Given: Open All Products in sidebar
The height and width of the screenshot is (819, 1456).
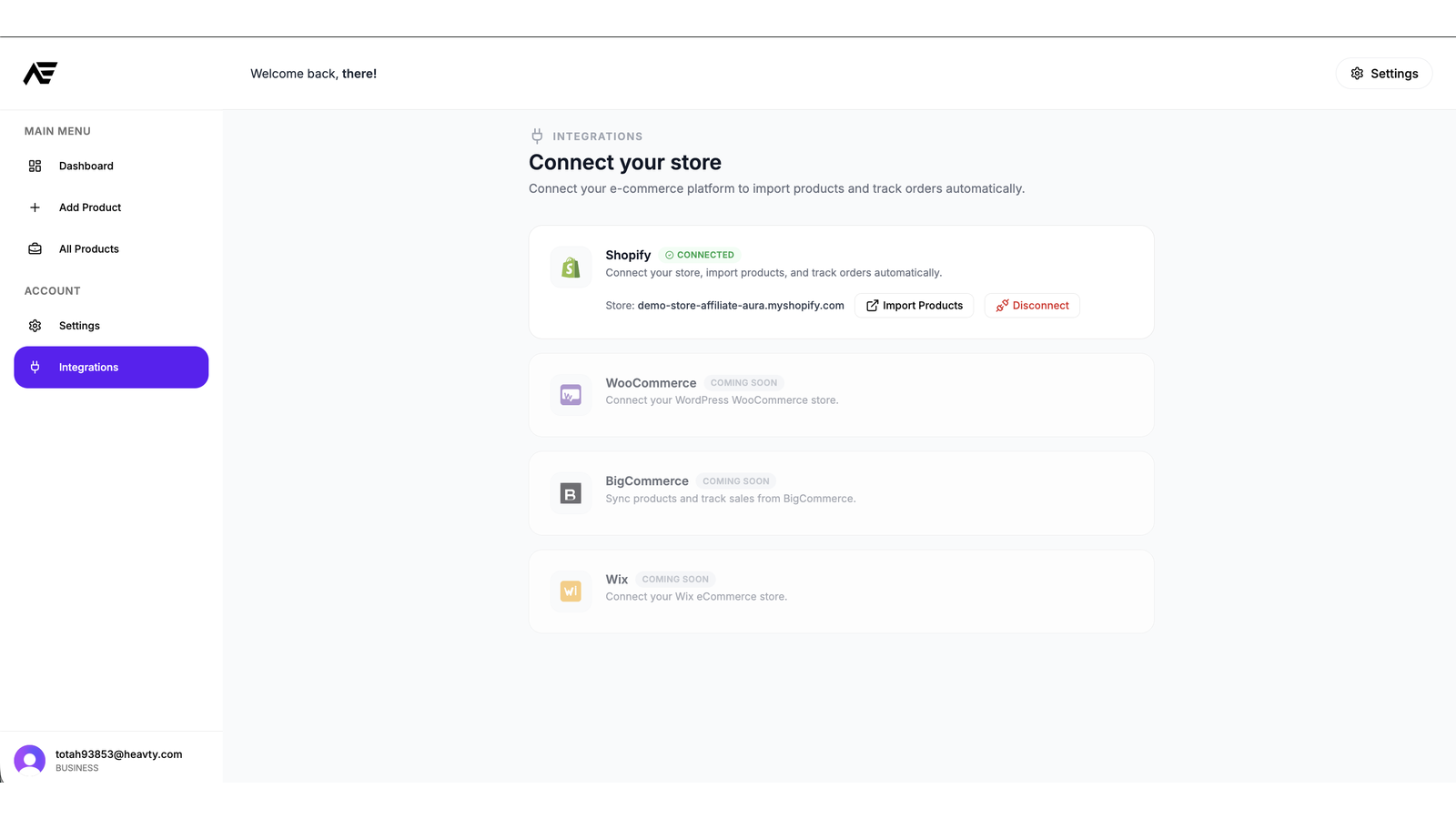Looking at the screenshot, I should [x=111, y=248].
